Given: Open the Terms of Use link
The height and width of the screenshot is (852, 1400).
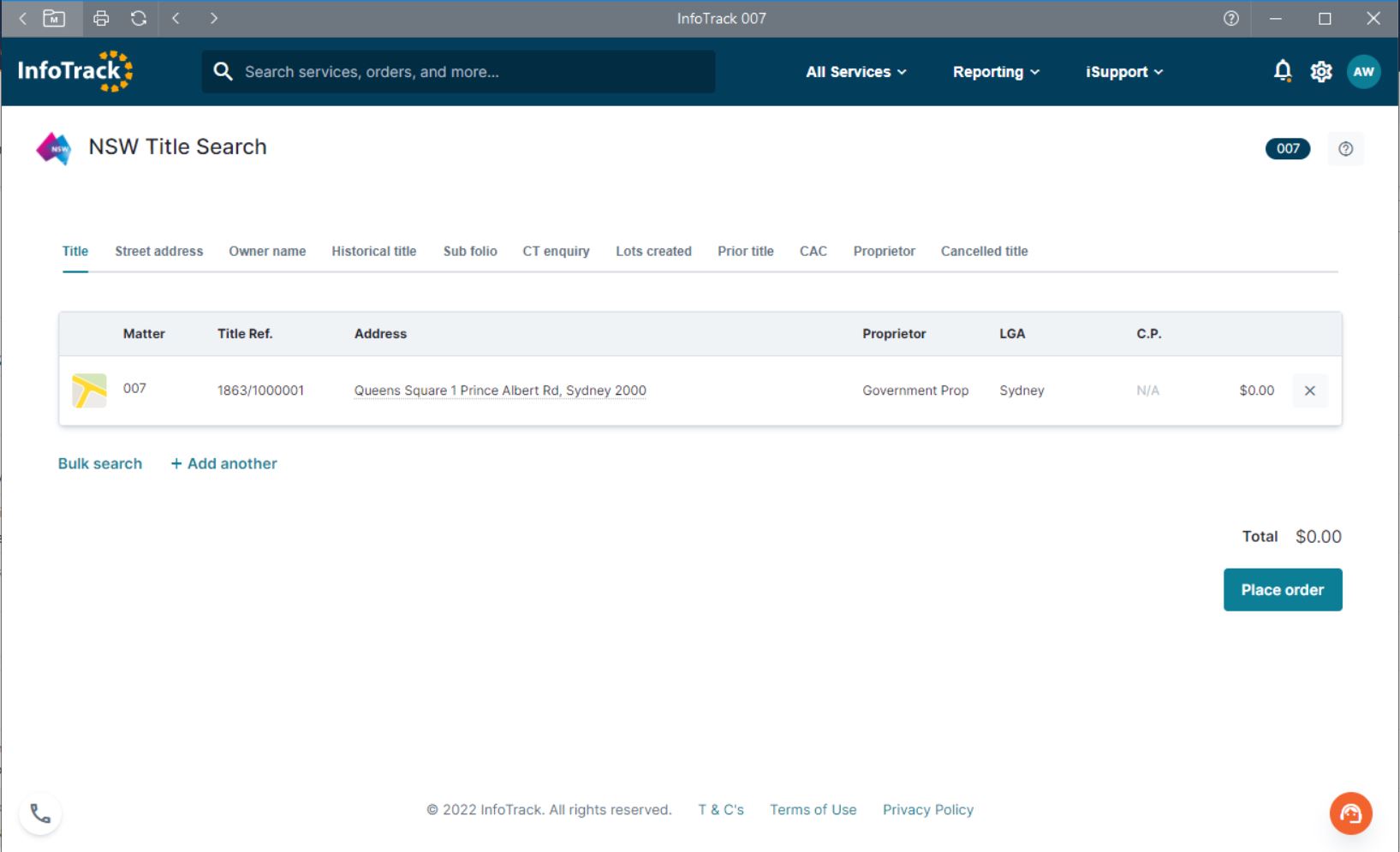Looking at the screenshot, I should tap(813, 809).
